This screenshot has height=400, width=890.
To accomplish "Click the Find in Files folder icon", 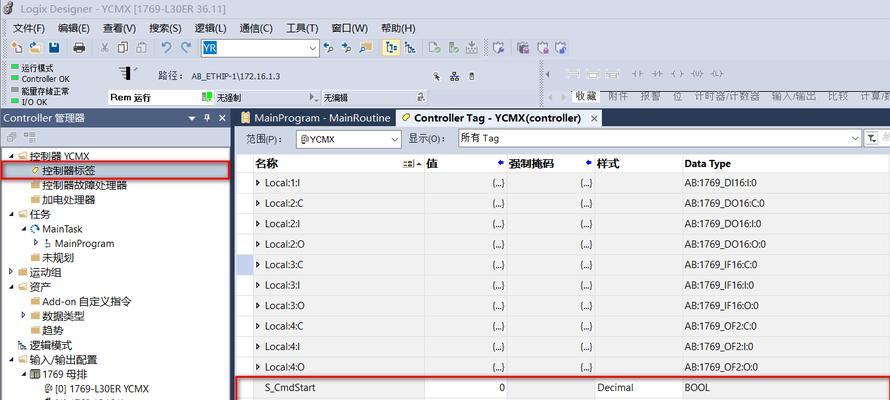I will [x=366, y=48].
